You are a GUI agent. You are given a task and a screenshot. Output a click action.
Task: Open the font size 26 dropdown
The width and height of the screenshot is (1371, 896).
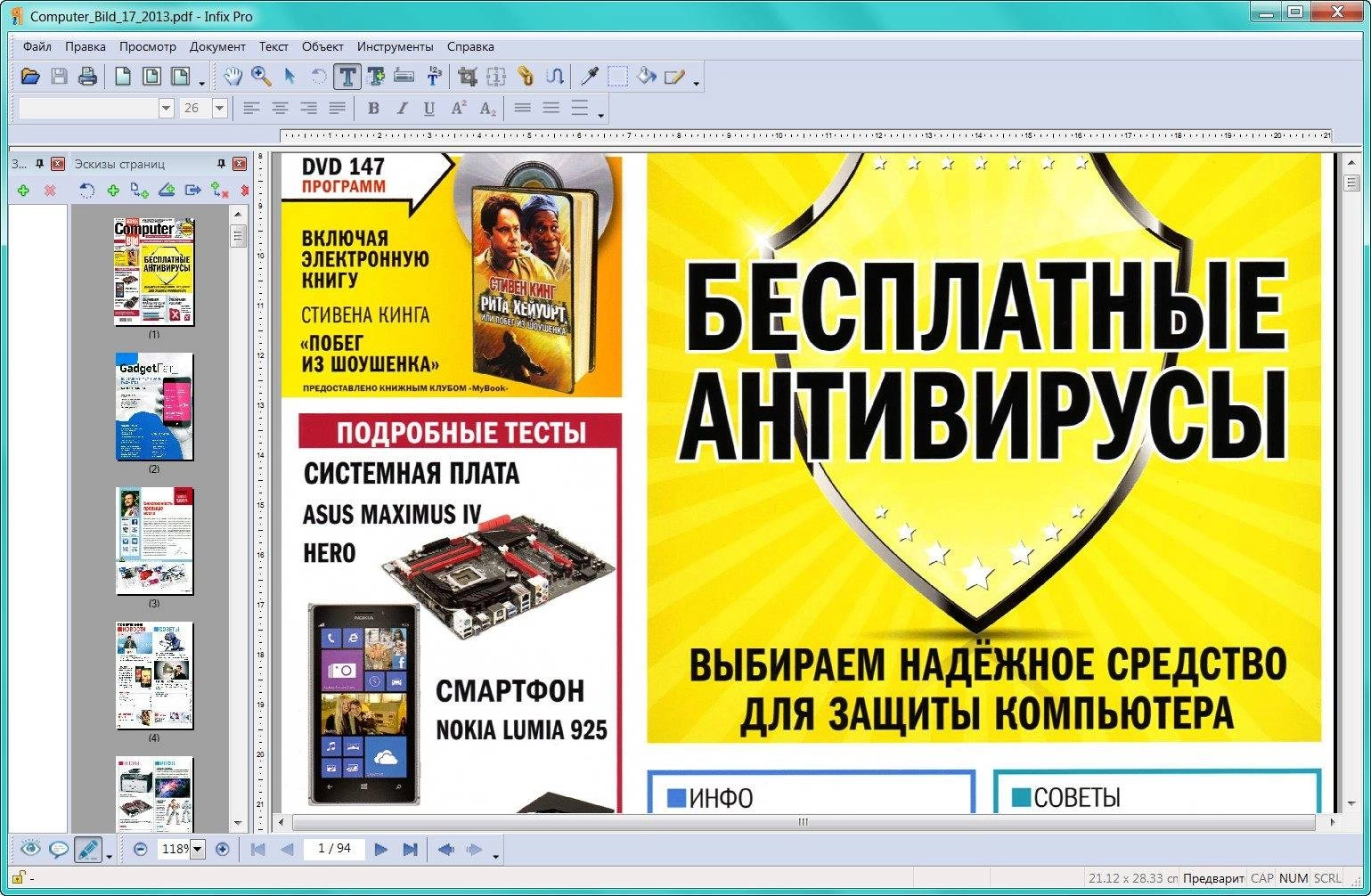coord(219,109)
